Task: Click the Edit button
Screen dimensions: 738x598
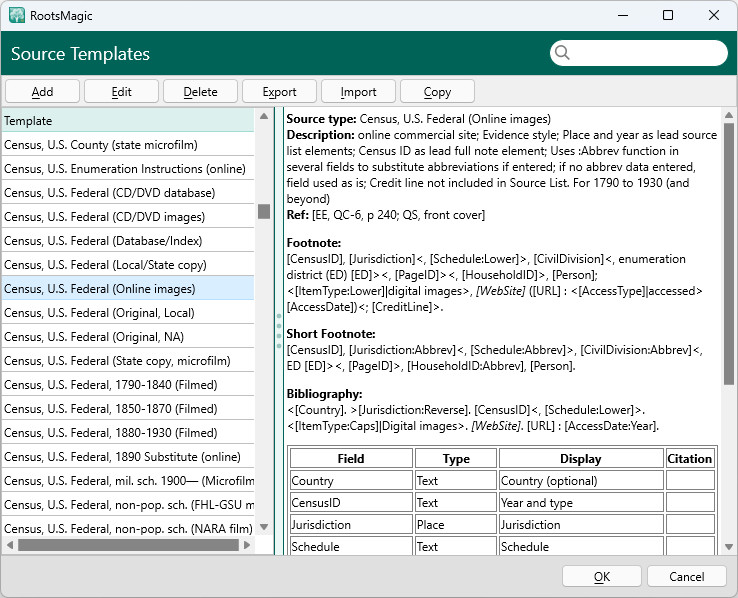Action: tap(121, 91)
